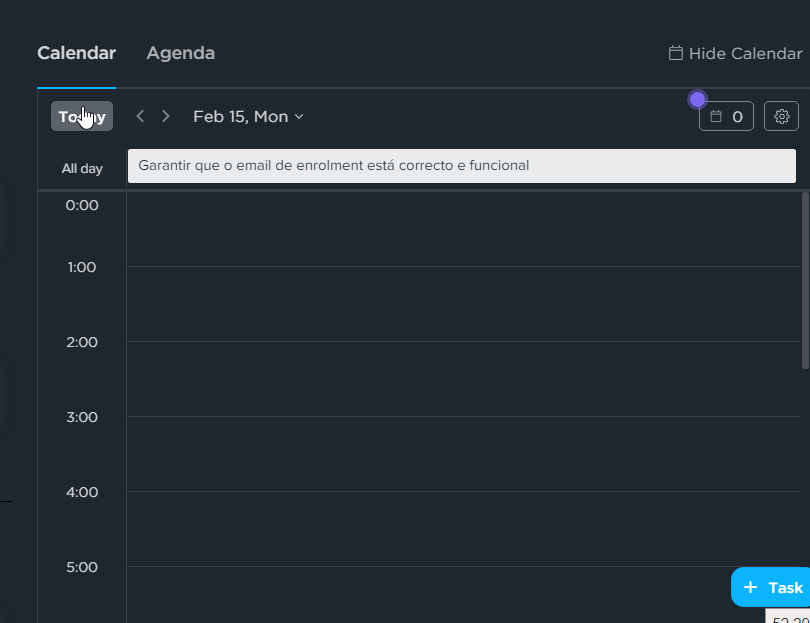Select the 2:00 hour slot in calendar
810x623 pixels.
click(460, 378)
